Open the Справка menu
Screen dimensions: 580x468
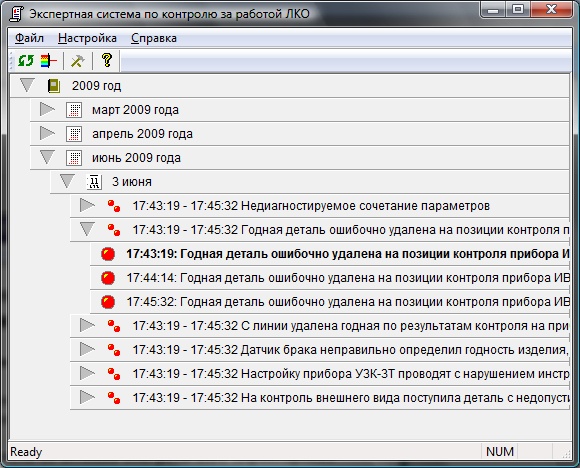(154, 38)
